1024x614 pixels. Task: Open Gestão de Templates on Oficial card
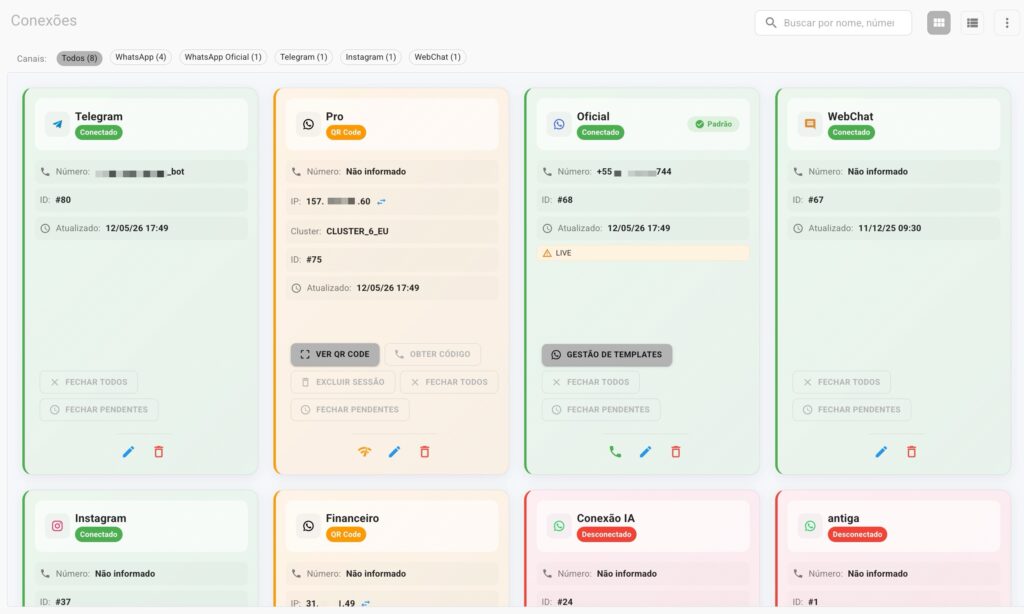(x=607, y=355)
